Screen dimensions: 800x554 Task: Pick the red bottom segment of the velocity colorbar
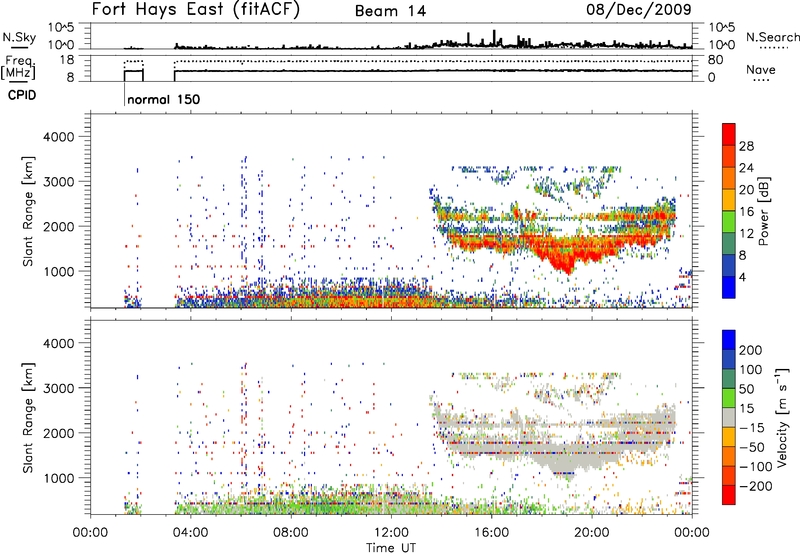[x=729, y=494]
